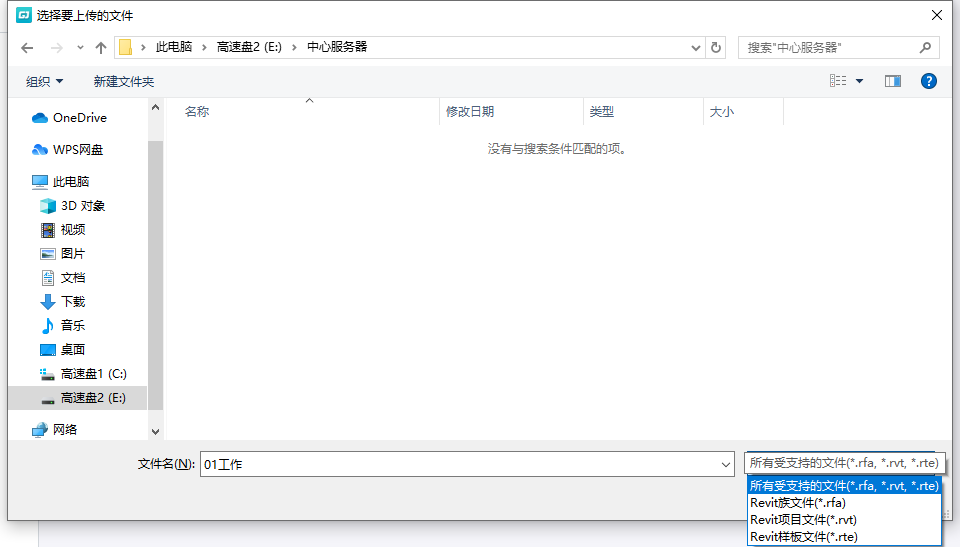The width and height of the screenshot is (960, 547).
Task: Click the back navigation arrow
Action: 27,48
